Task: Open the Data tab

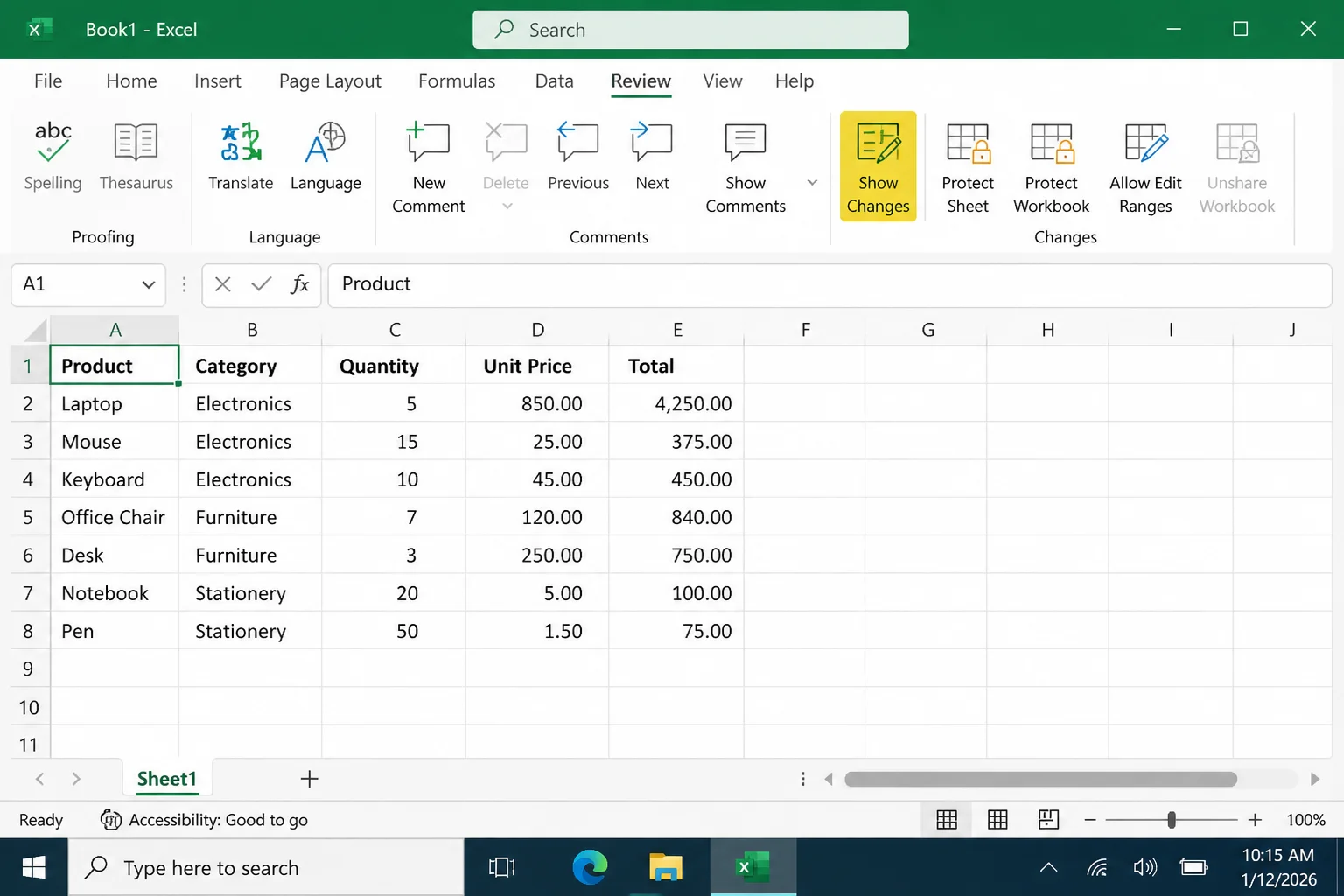Action: click(554, 81)
